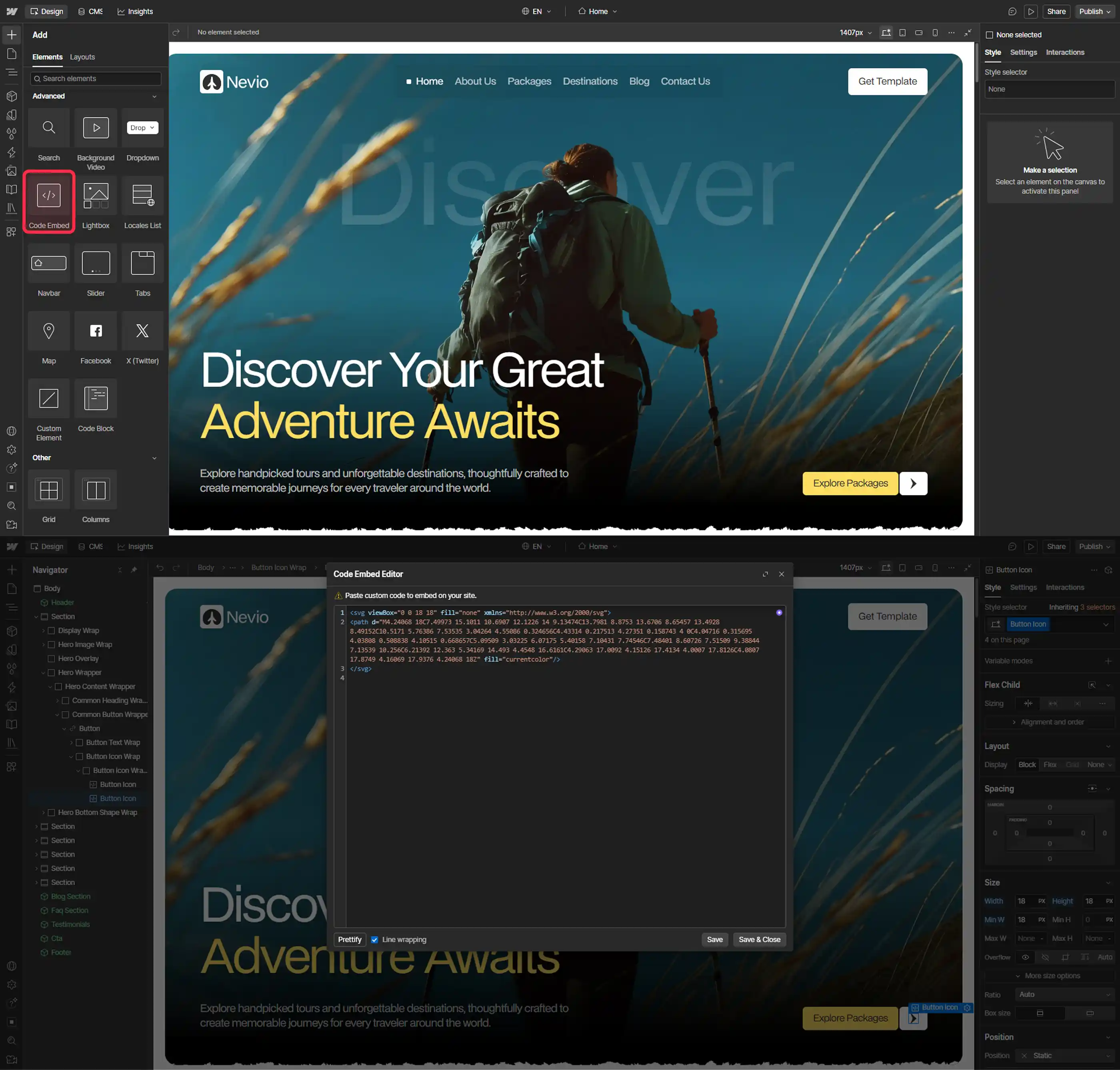
Task: Select the X (Twitter) element tile
Action: (x=143, y=338)
